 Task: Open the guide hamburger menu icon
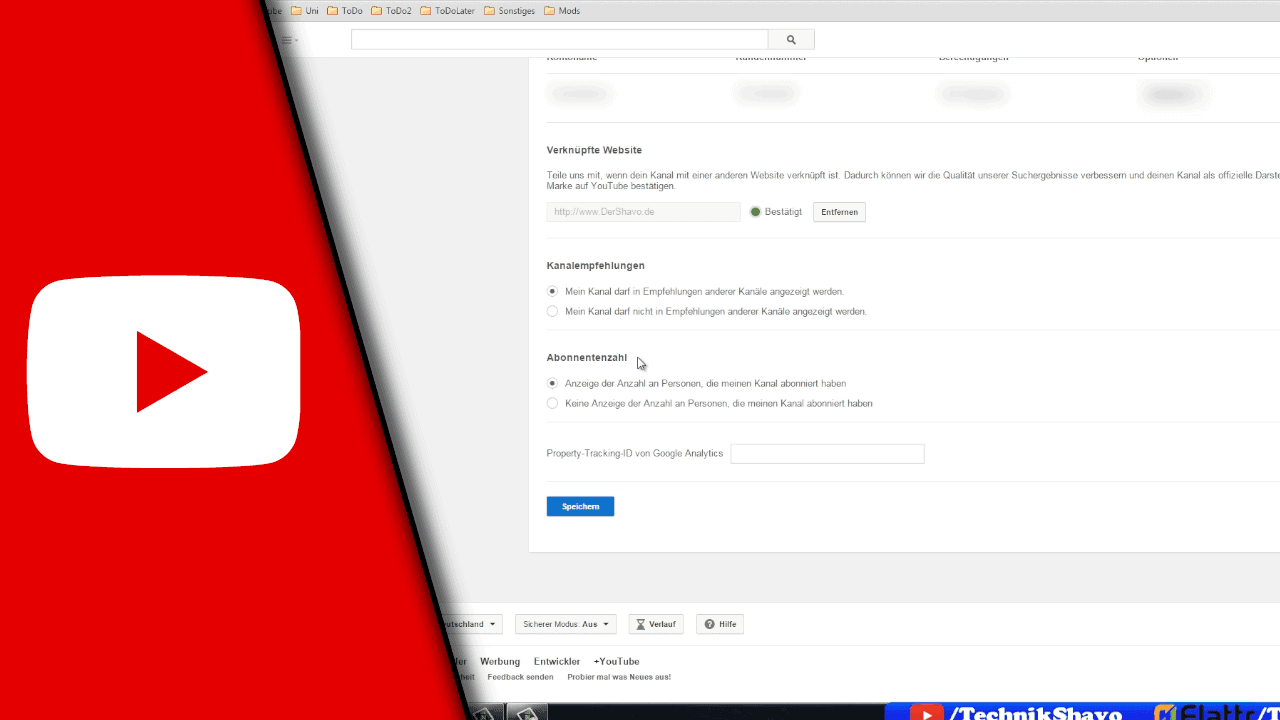289,40
